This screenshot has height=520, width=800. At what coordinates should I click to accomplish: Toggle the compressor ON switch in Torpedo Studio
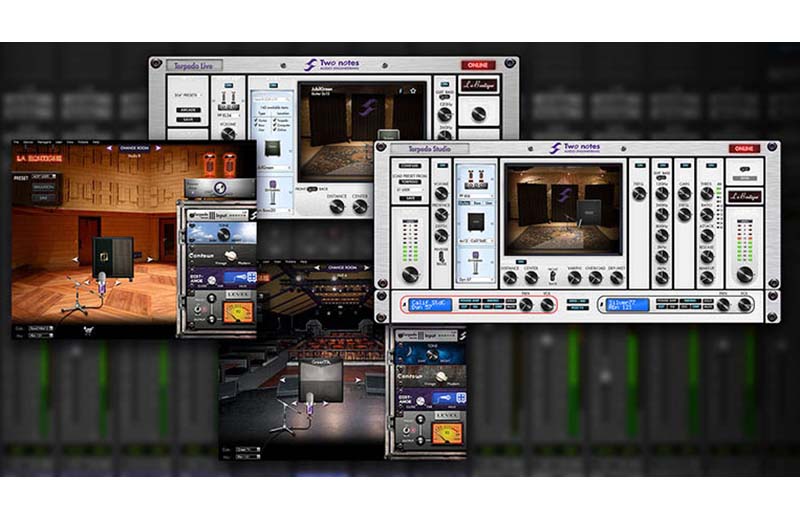711,166
